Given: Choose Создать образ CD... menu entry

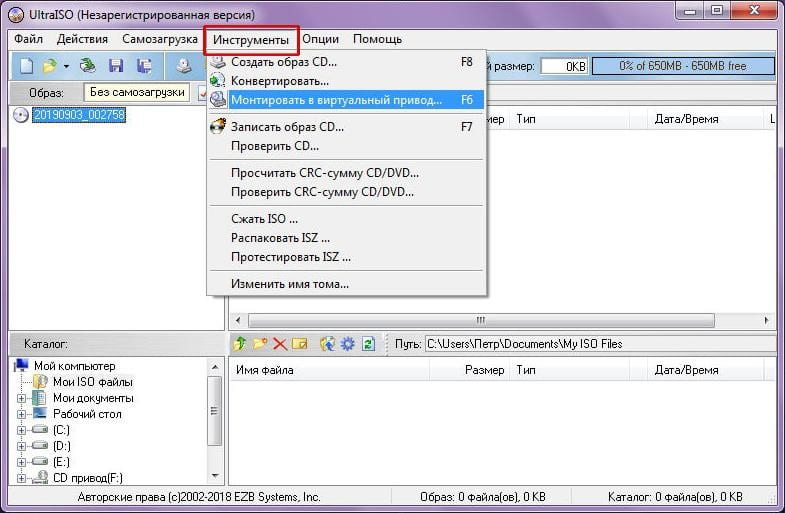Looking at the screenshot, I should 346,62.
